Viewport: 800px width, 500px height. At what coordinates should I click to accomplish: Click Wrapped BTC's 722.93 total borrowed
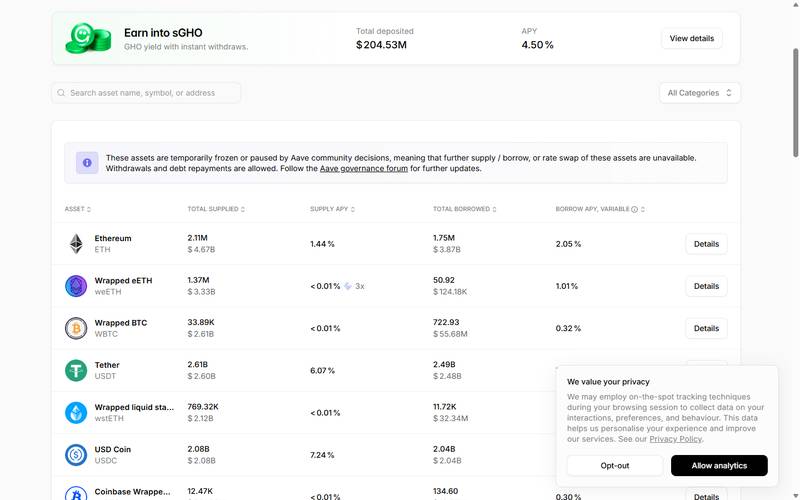tap(446, 322)
